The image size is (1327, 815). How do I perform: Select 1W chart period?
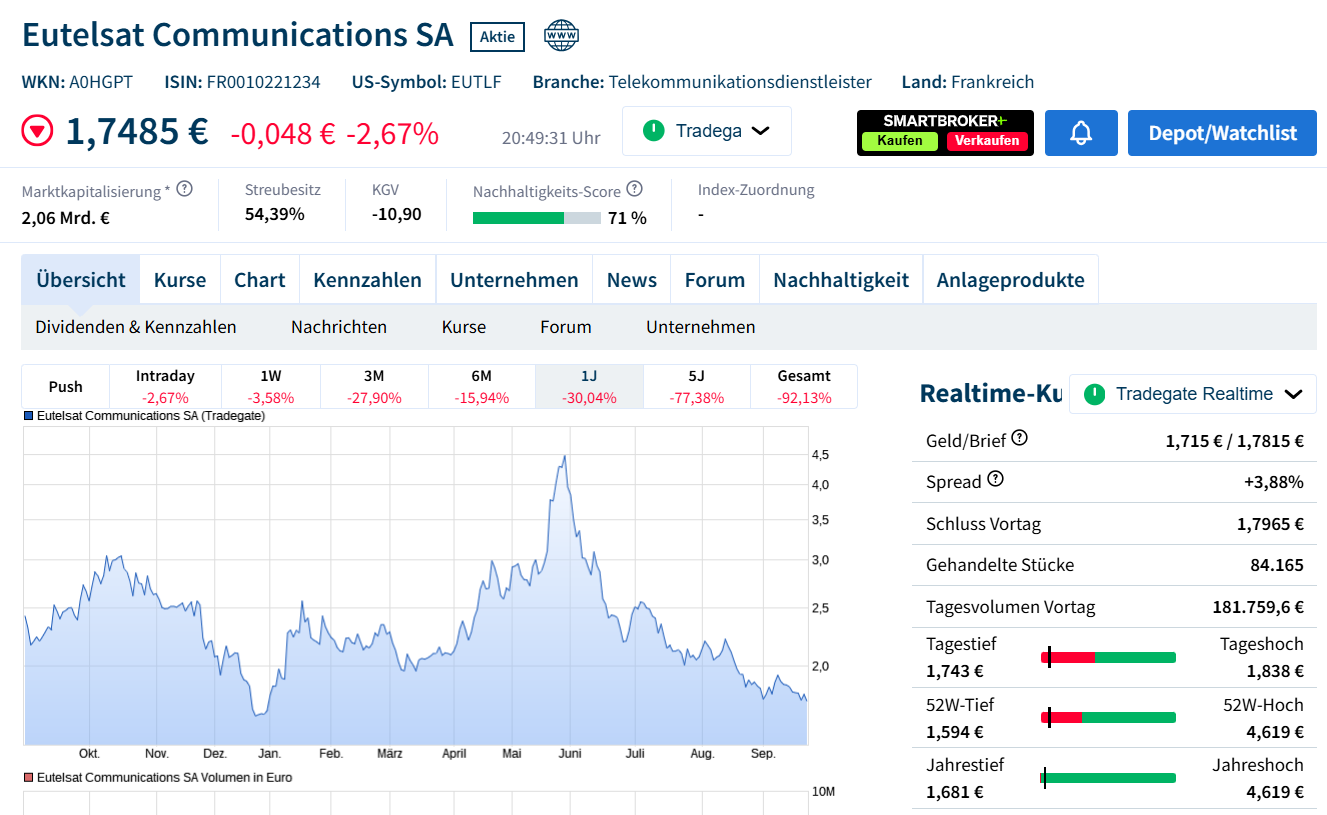(271, 386)
